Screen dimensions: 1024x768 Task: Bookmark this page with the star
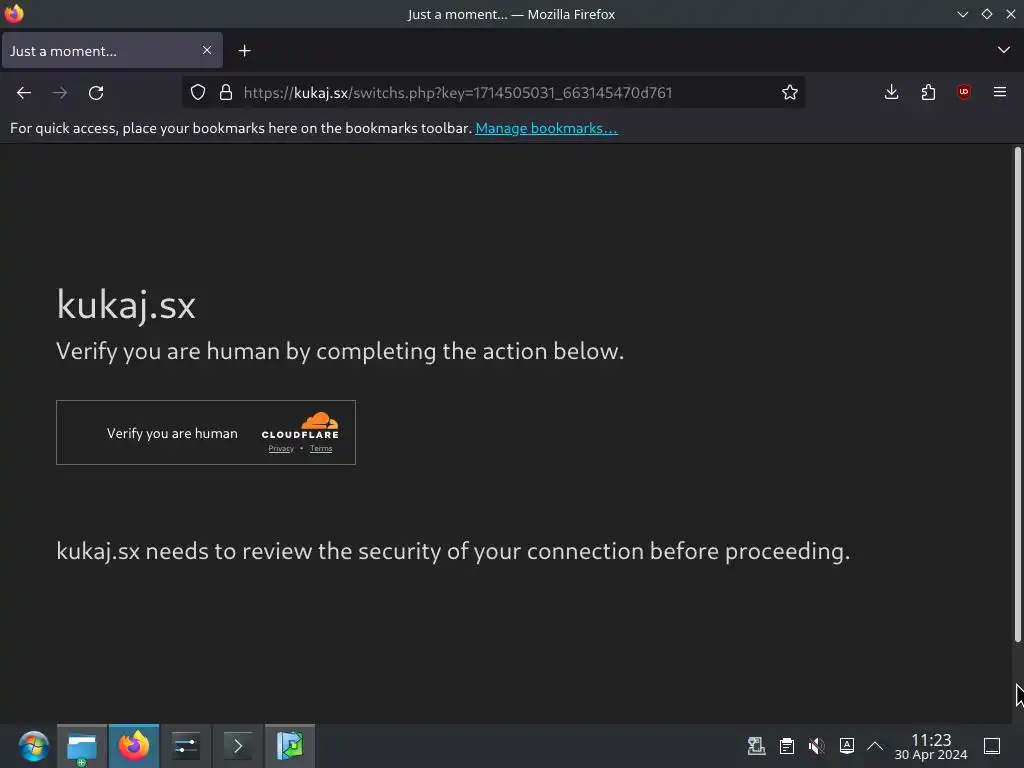tap(790, 93)
